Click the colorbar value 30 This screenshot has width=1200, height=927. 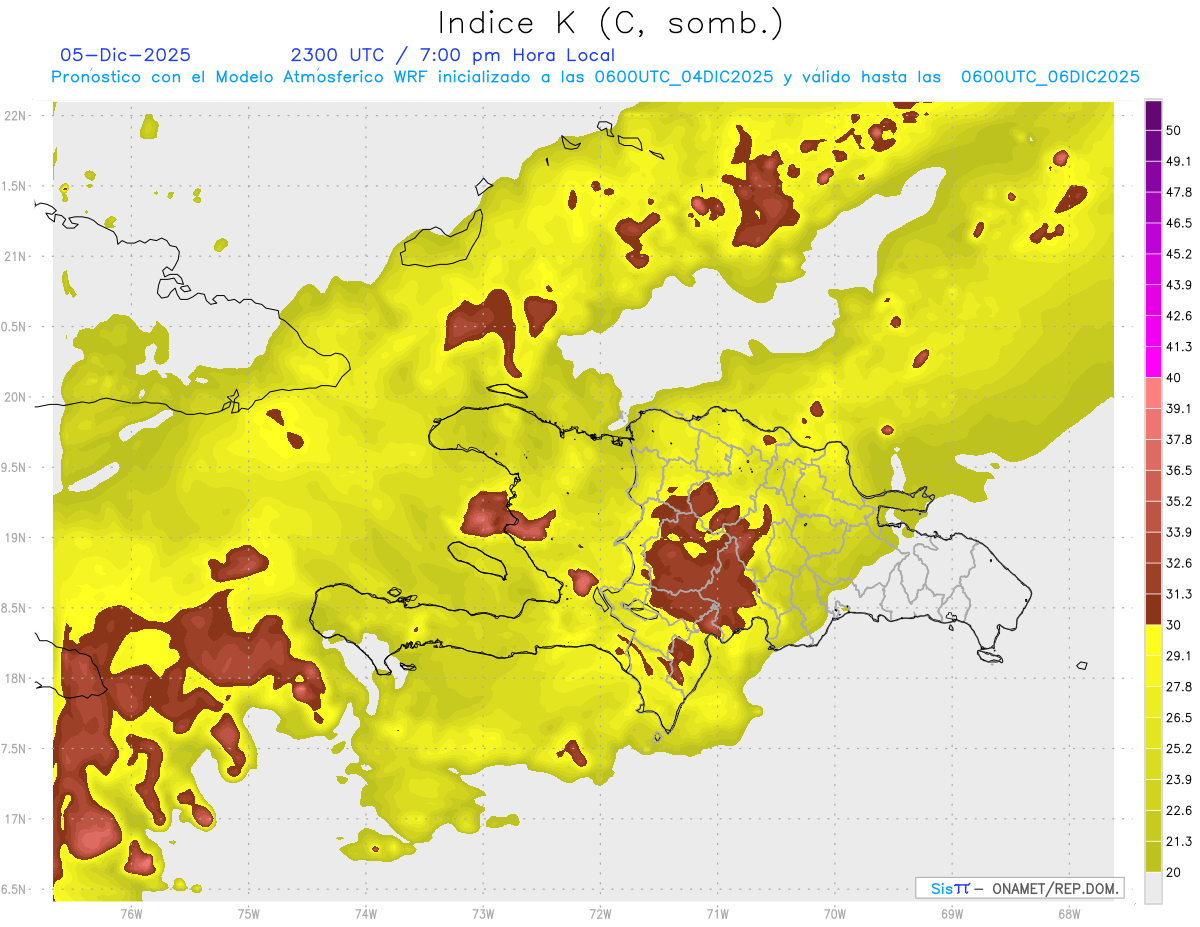[1174, 625]
